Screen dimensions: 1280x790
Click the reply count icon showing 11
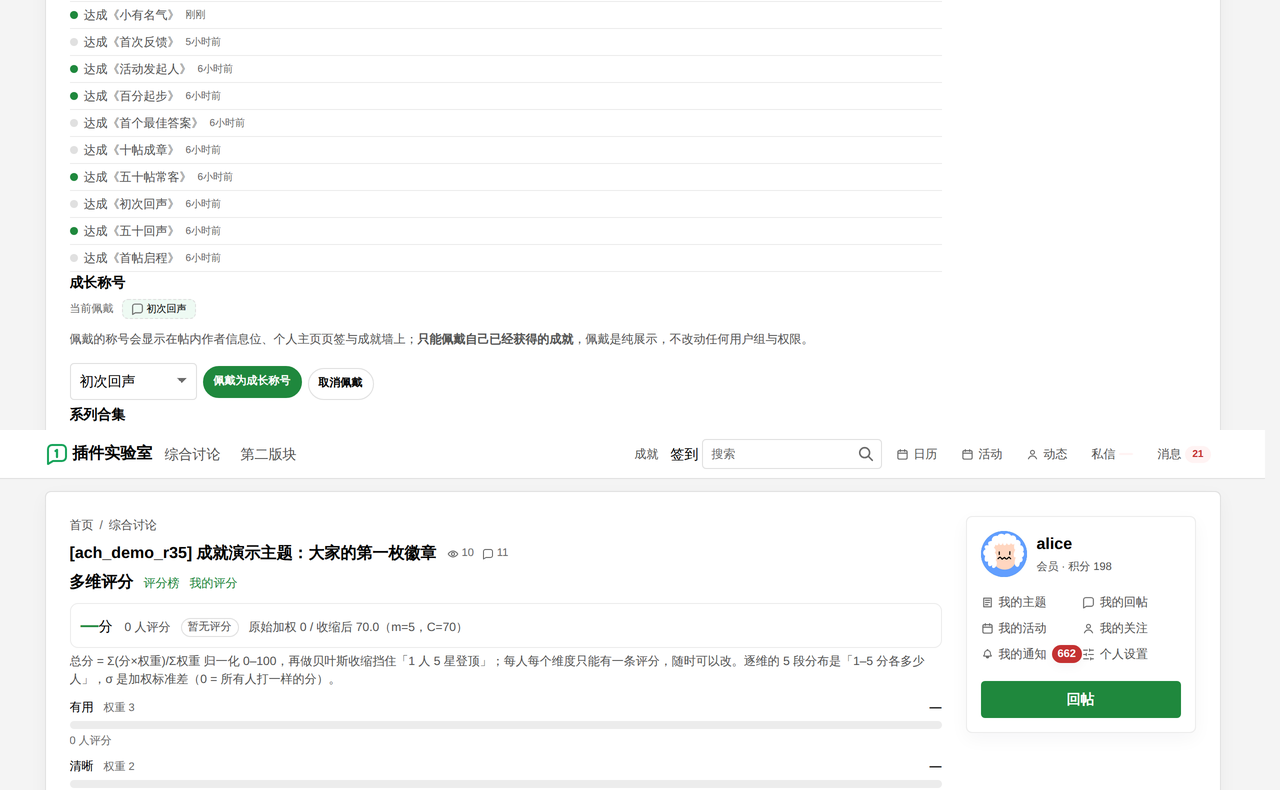[488, 553]
